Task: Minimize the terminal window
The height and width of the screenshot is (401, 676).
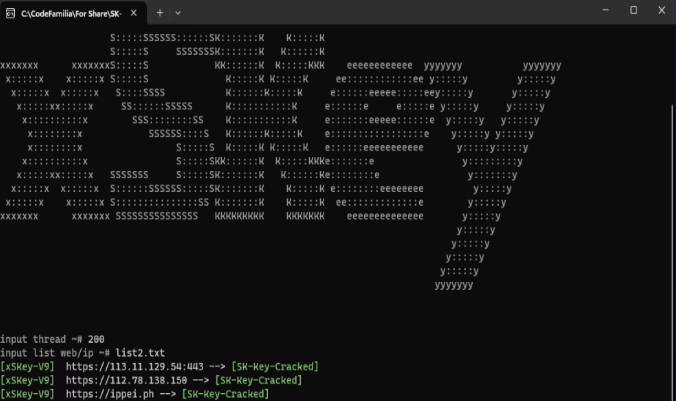Action: (606, 10)
